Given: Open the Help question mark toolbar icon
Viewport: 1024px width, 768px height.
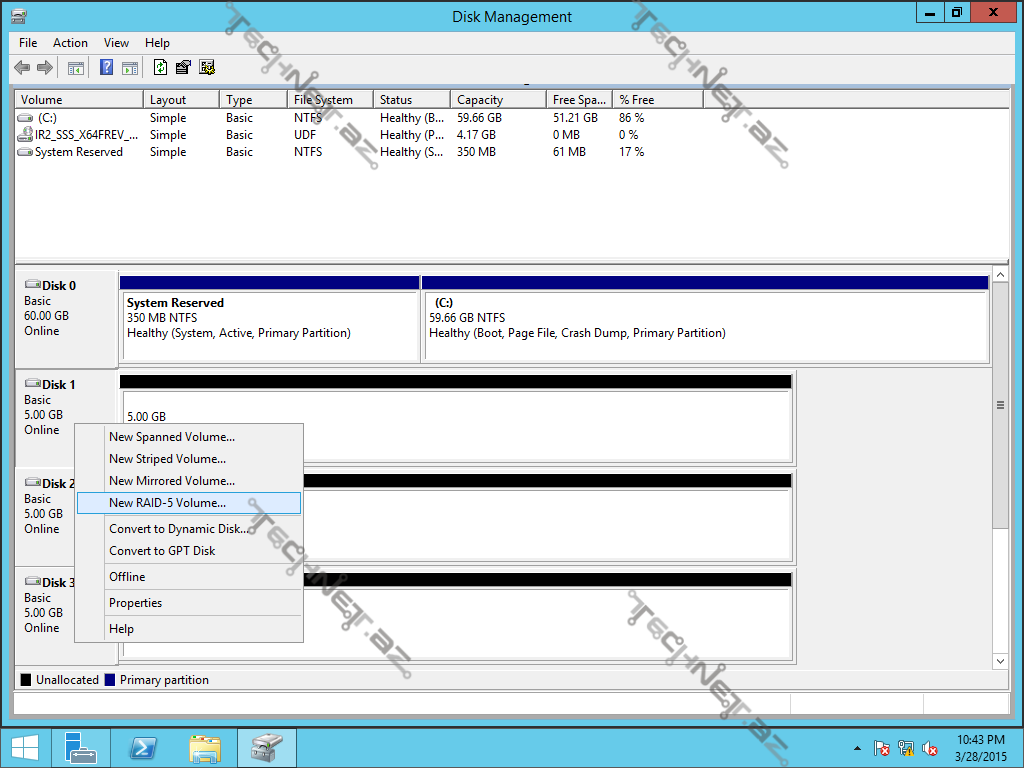Looking at the screenshot, I should pos(106,68).
